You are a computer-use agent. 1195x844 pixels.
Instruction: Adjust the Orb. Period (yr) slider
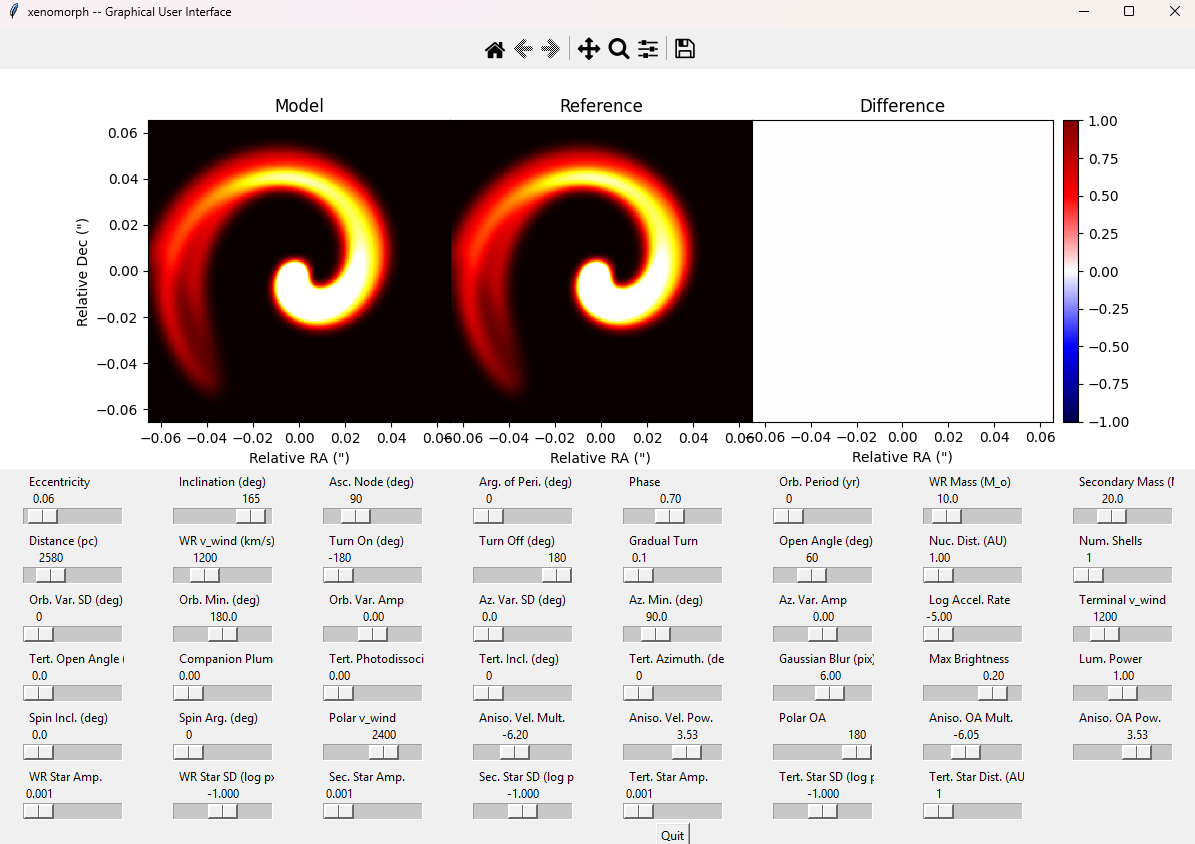pos(822,516)
